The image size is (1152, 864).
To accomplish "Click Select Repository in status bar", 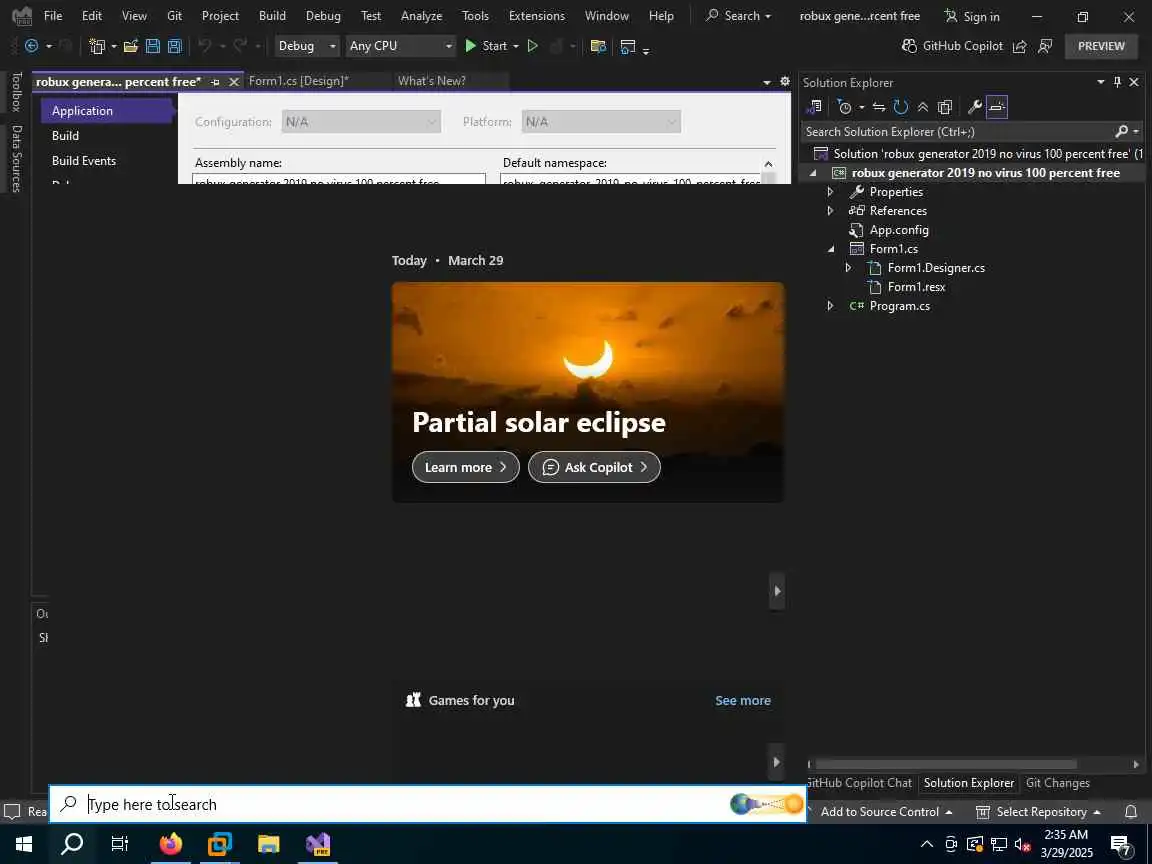I will tap(1038, 812).
